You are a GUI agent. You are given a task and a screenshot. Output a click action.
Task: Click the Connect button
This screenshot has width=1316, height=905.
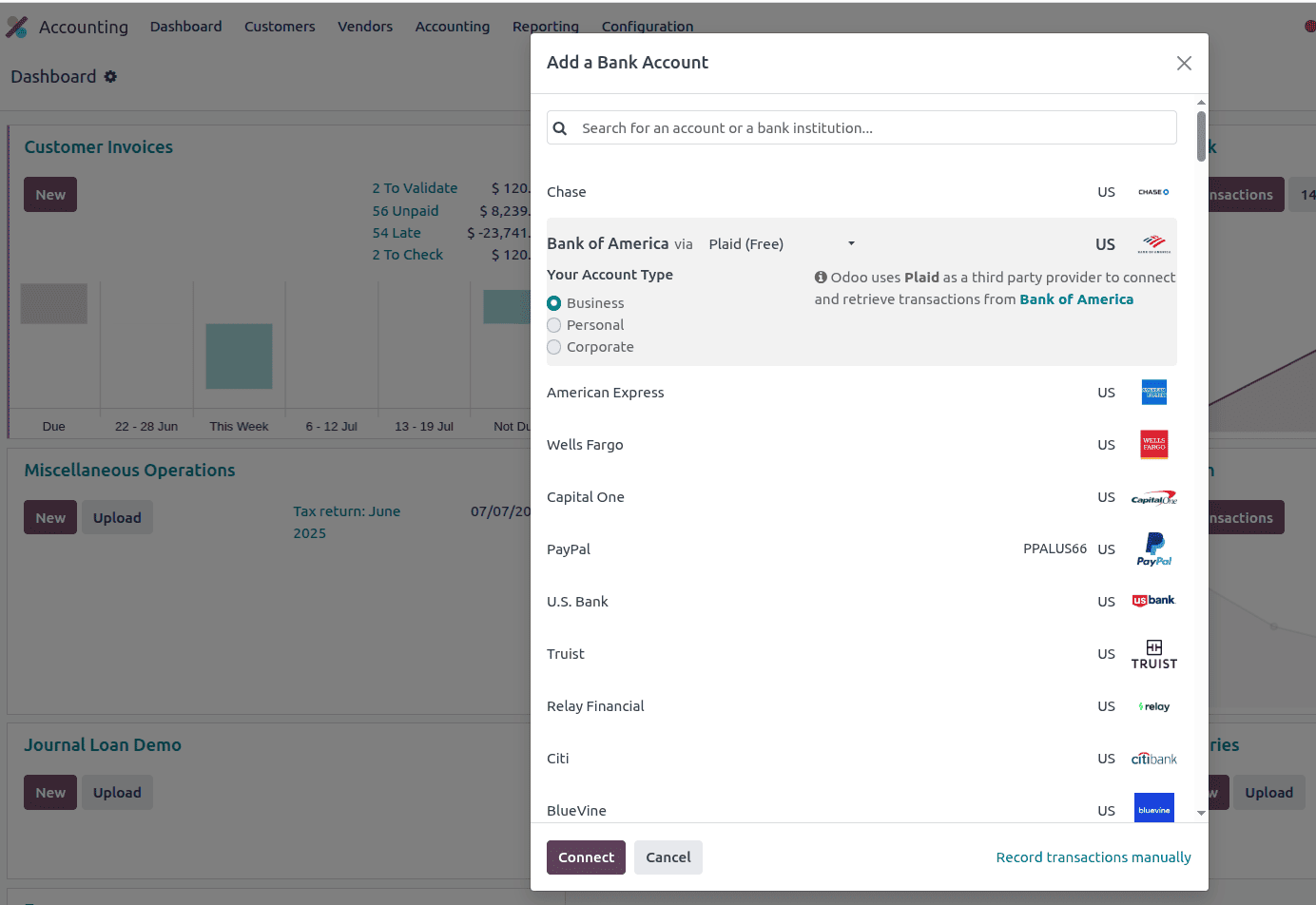(586, 857)
